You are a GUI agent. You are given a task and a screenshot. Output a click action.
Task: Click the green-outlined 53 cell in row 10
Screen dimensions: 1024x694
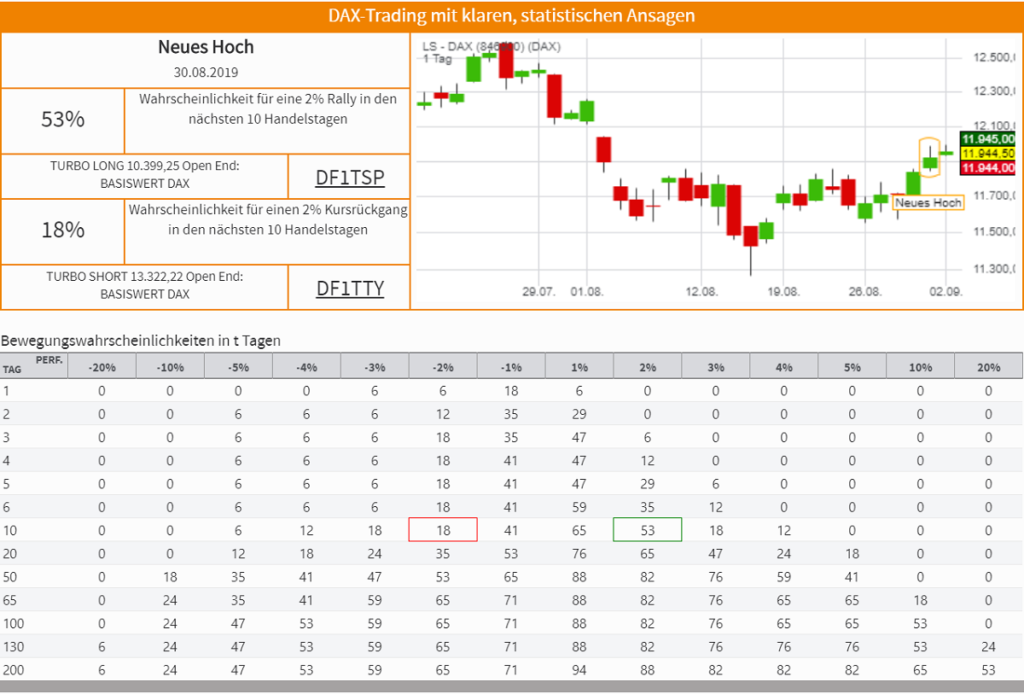click(x=648, y=529)
